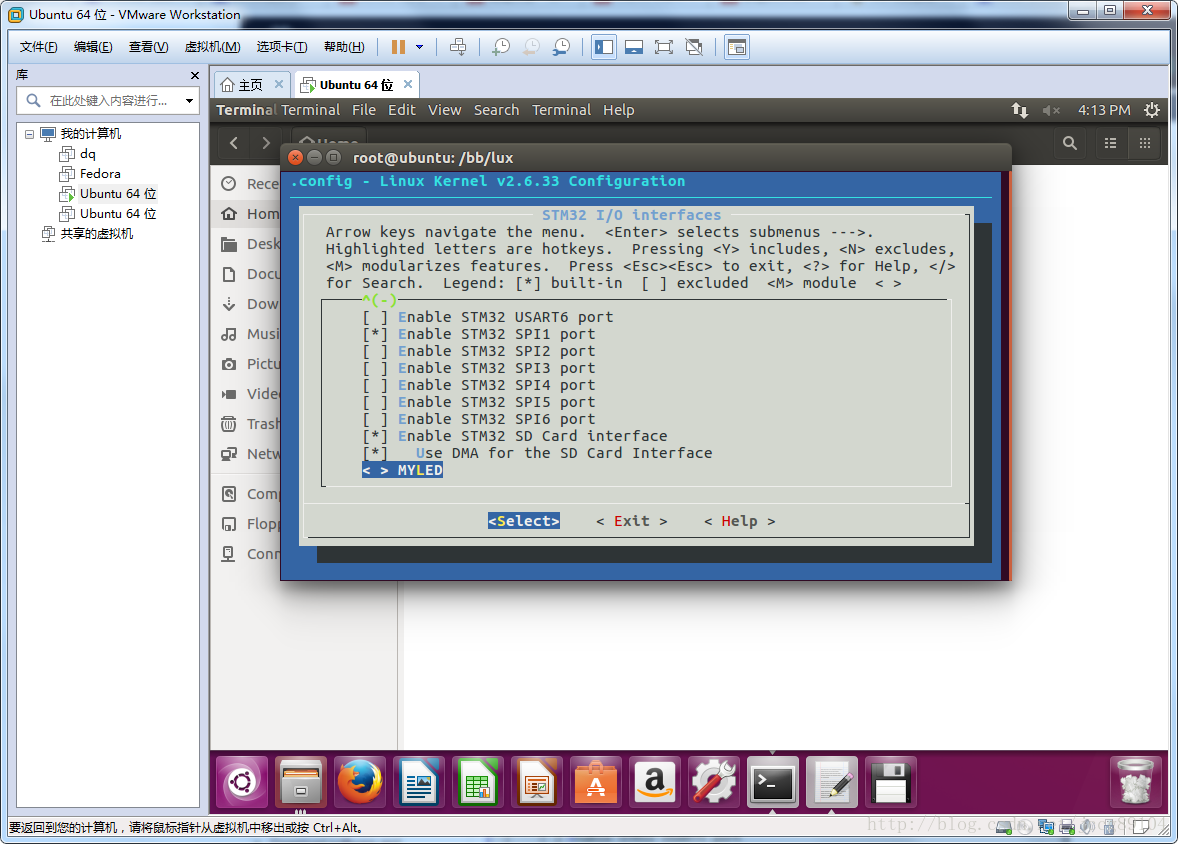1178x844 pixels.
Task: Go forward in the file manager
Action: point(265,143)
